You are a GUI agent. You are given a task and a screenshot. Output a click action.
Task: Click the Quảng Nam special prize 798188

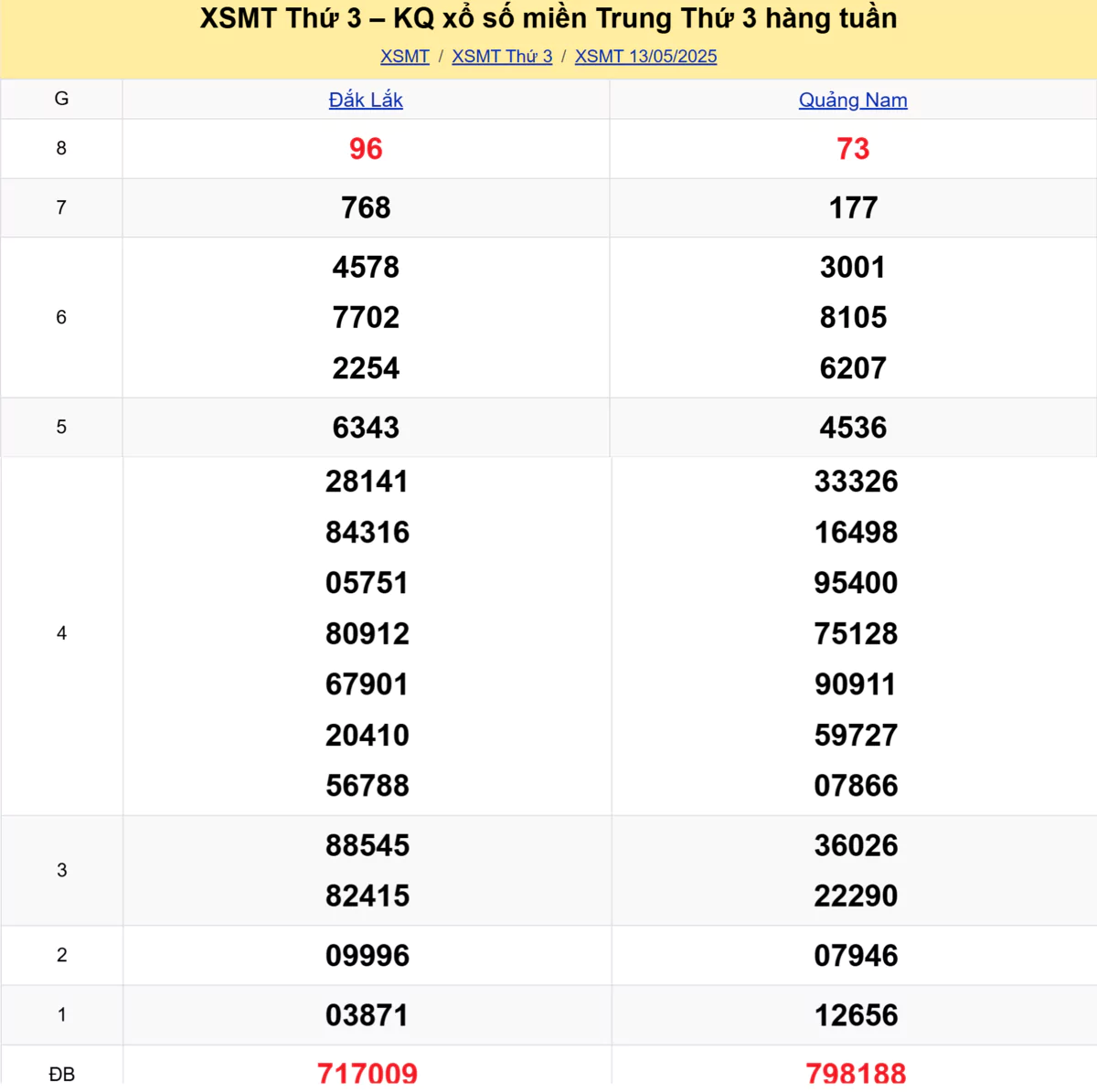[856, 1073]
